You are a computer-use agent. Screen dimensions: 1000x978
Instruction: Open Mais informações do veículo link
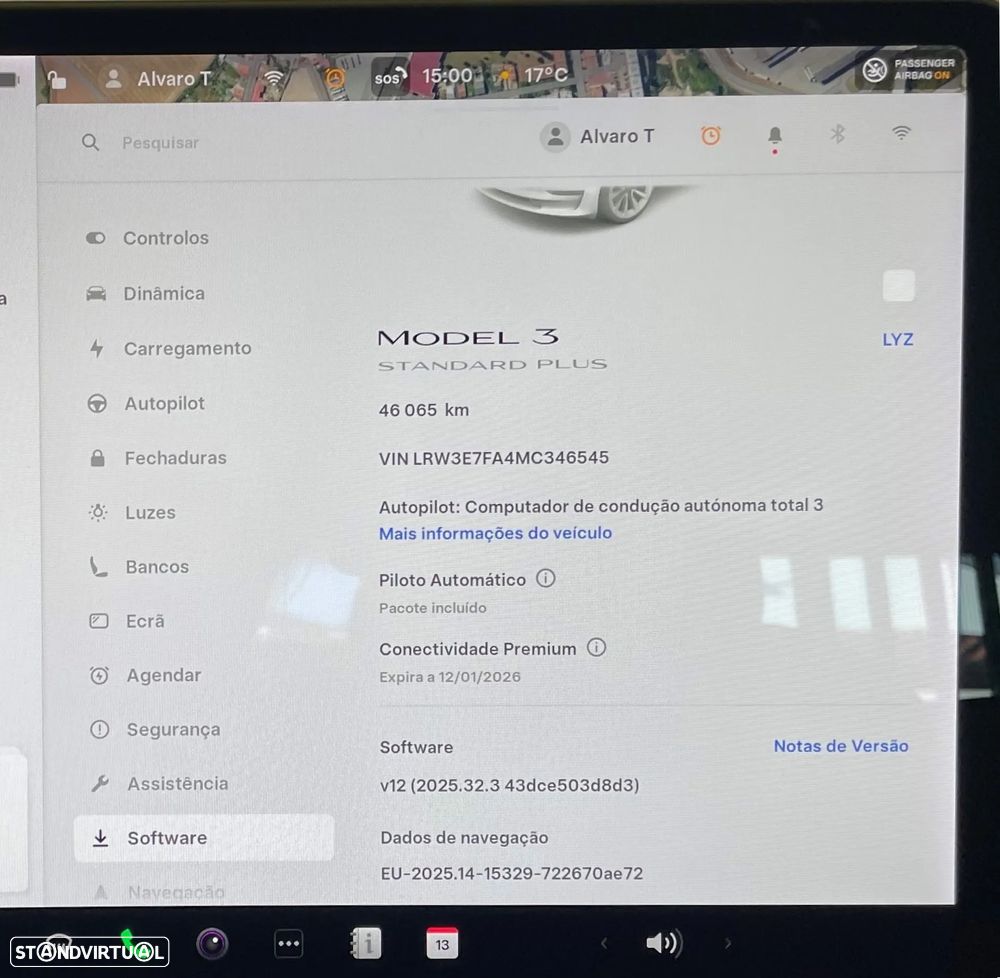tap(496, 533)
